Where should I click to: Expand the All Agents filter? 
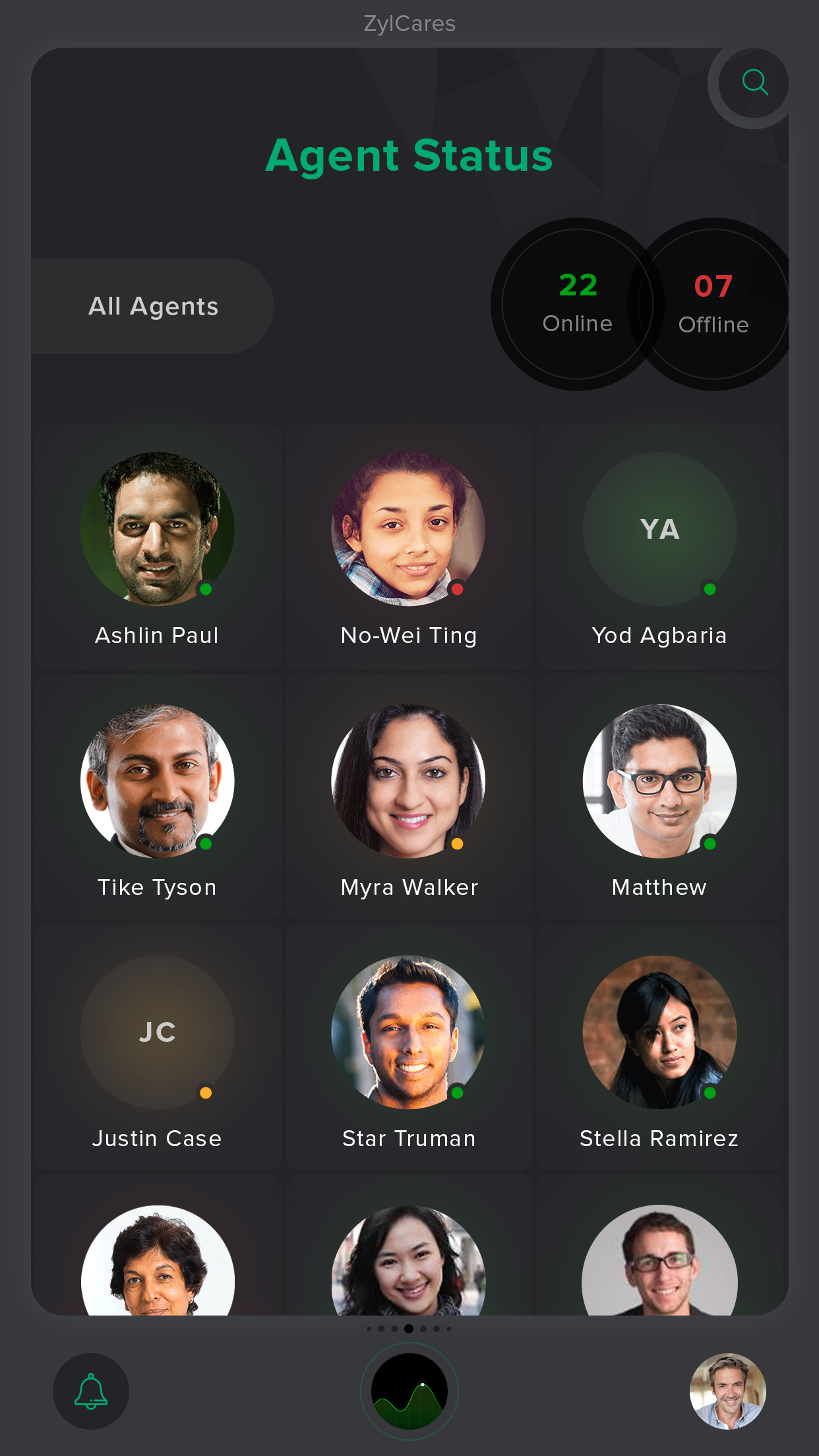(x=152, y=306)
